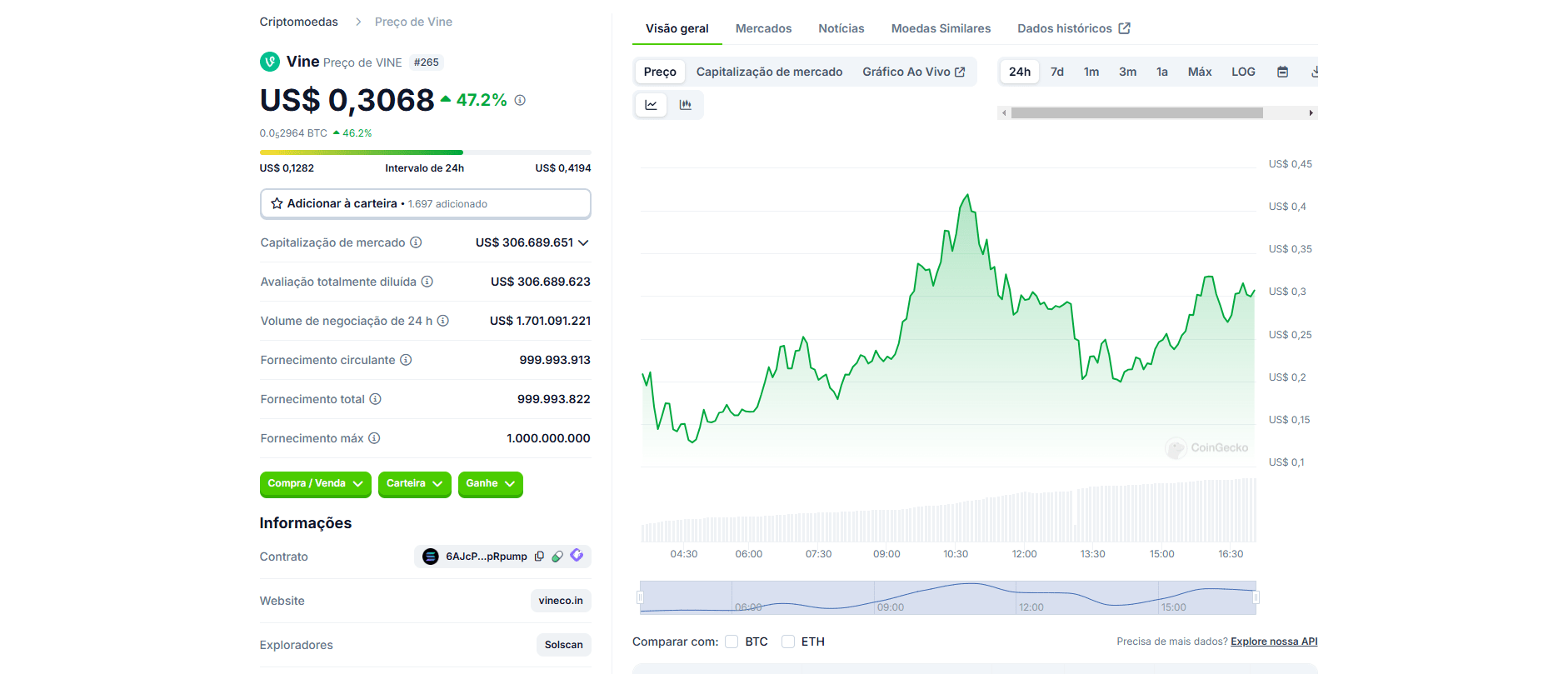Open the Dados históricos tab
The width and height of the screenshot is (1568, 674).
[1073, 28]
